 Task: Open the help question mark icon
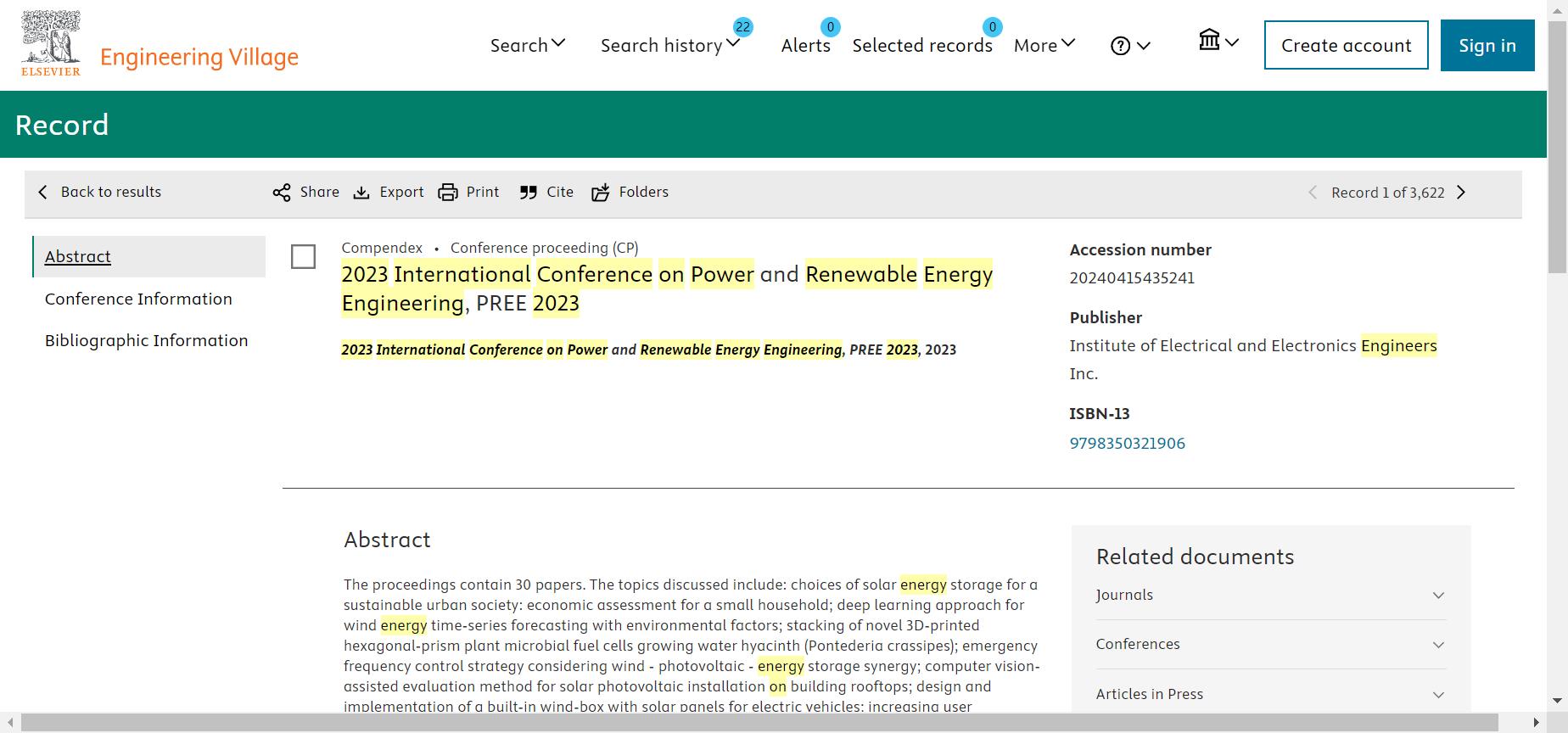point(1120,46)
